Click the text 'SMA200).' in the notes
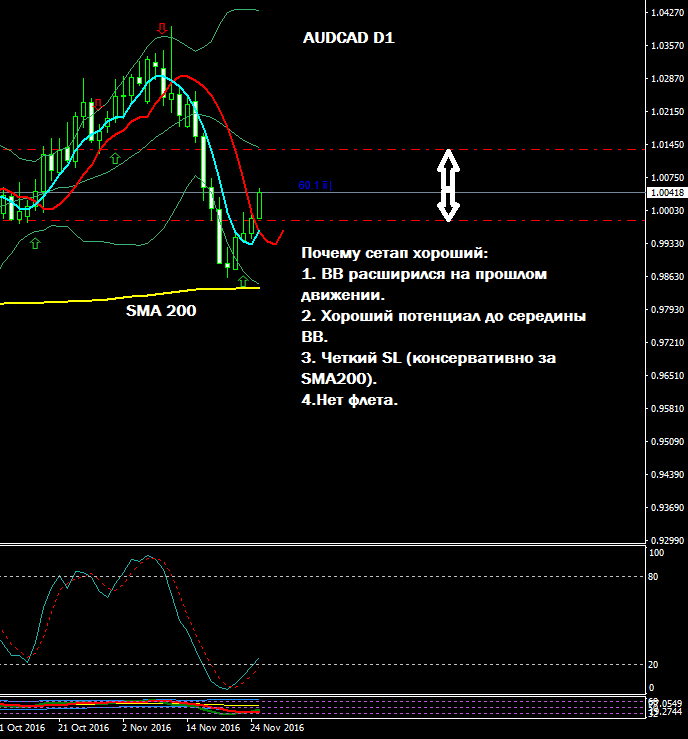This screenshot has width=688, height=739. click(339, 378)
